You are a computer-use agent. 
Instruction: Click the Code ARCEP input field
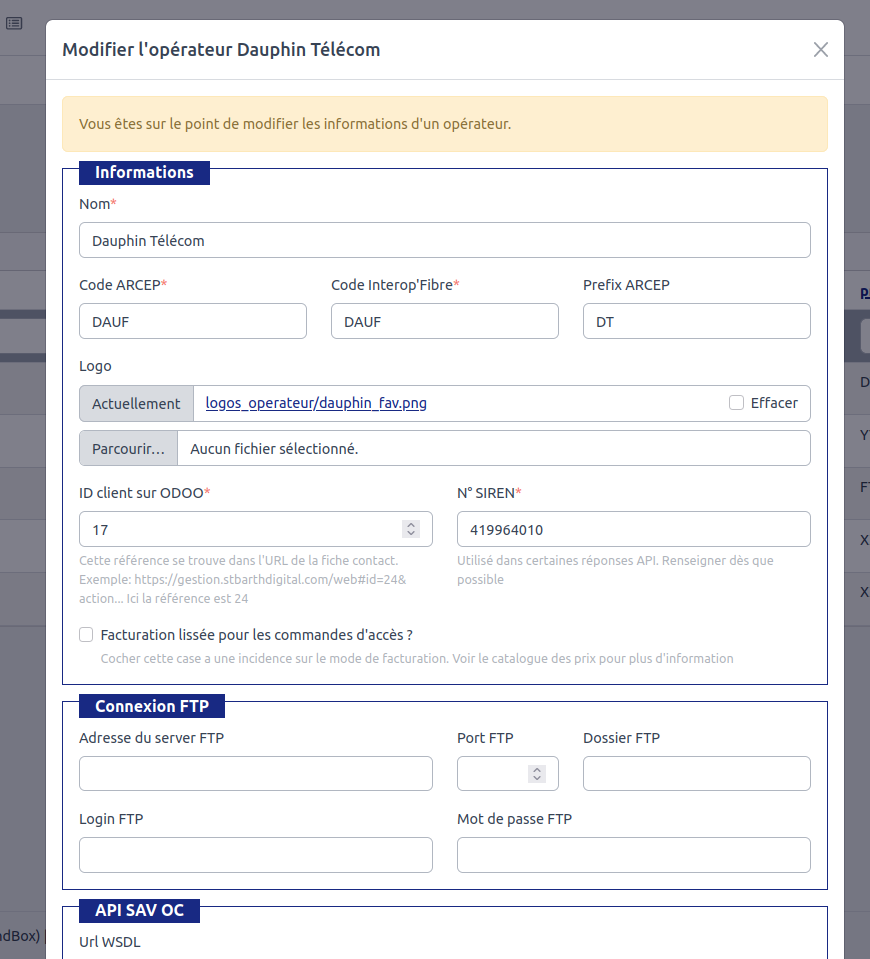192,321
